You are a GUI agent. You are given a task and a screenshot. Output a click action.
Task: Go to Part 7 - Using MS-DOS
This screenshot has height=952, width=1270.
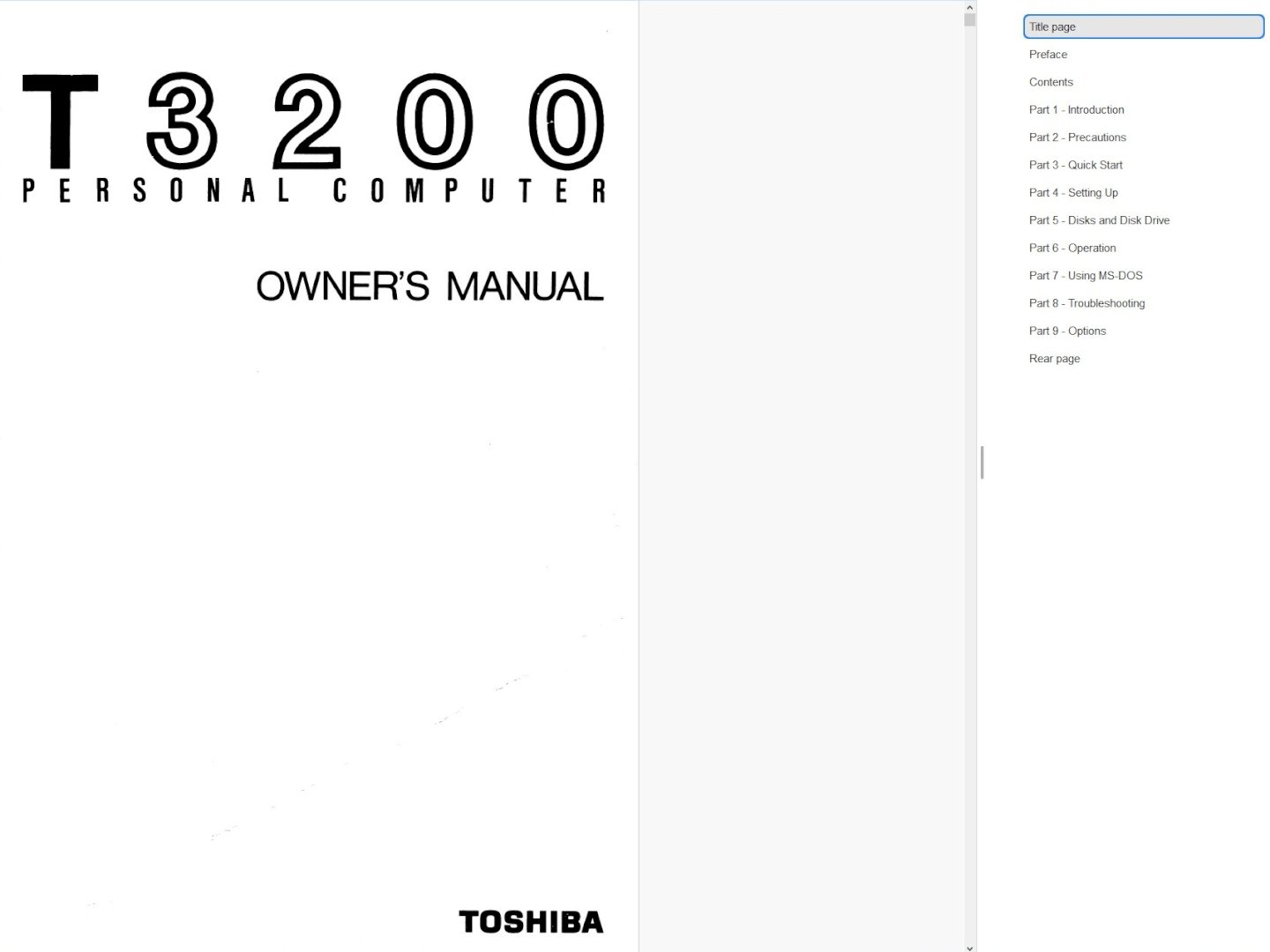[x=1086, y=276]
